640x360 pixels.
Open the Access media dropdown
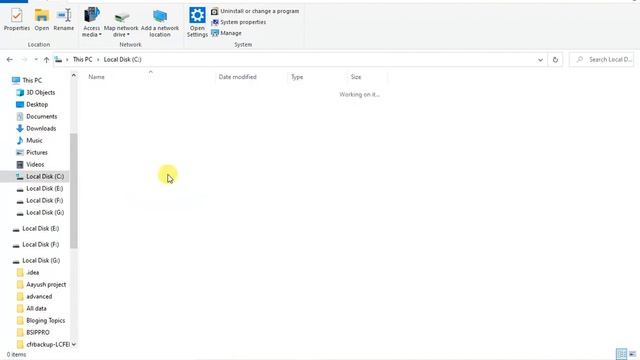point(91,23)
